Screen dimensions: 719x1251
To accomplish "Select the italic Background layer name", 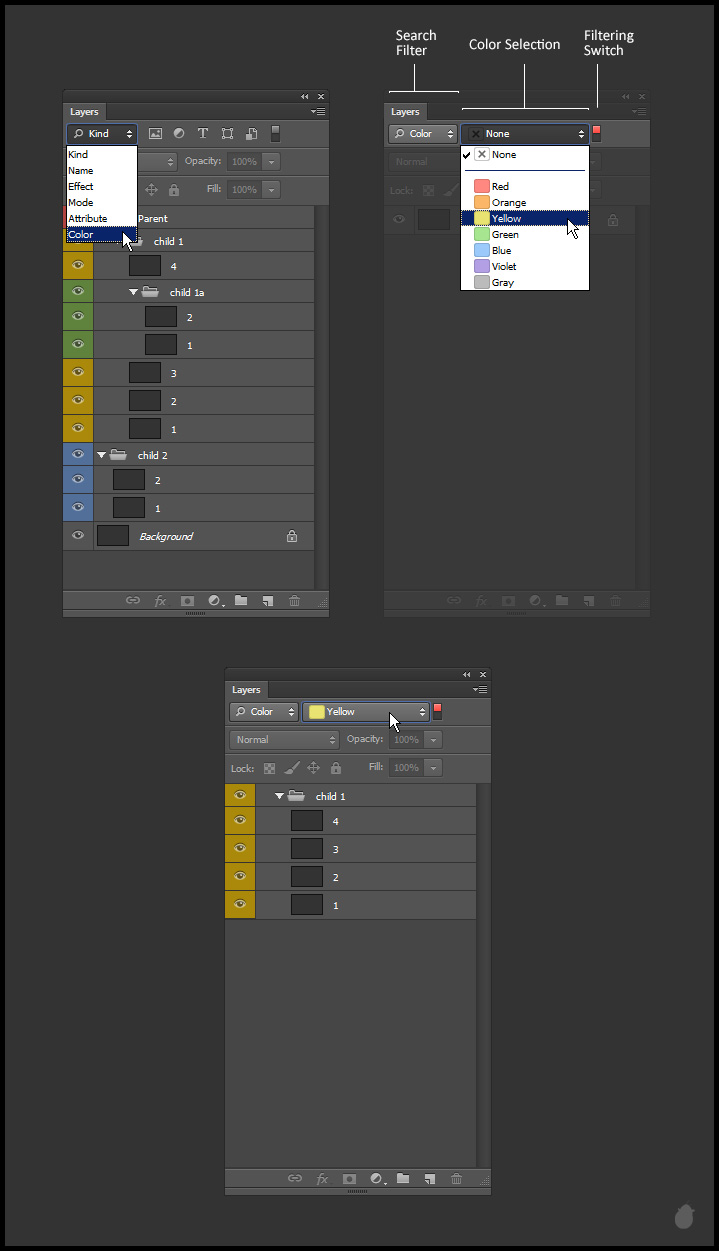I will coord(166,537).
